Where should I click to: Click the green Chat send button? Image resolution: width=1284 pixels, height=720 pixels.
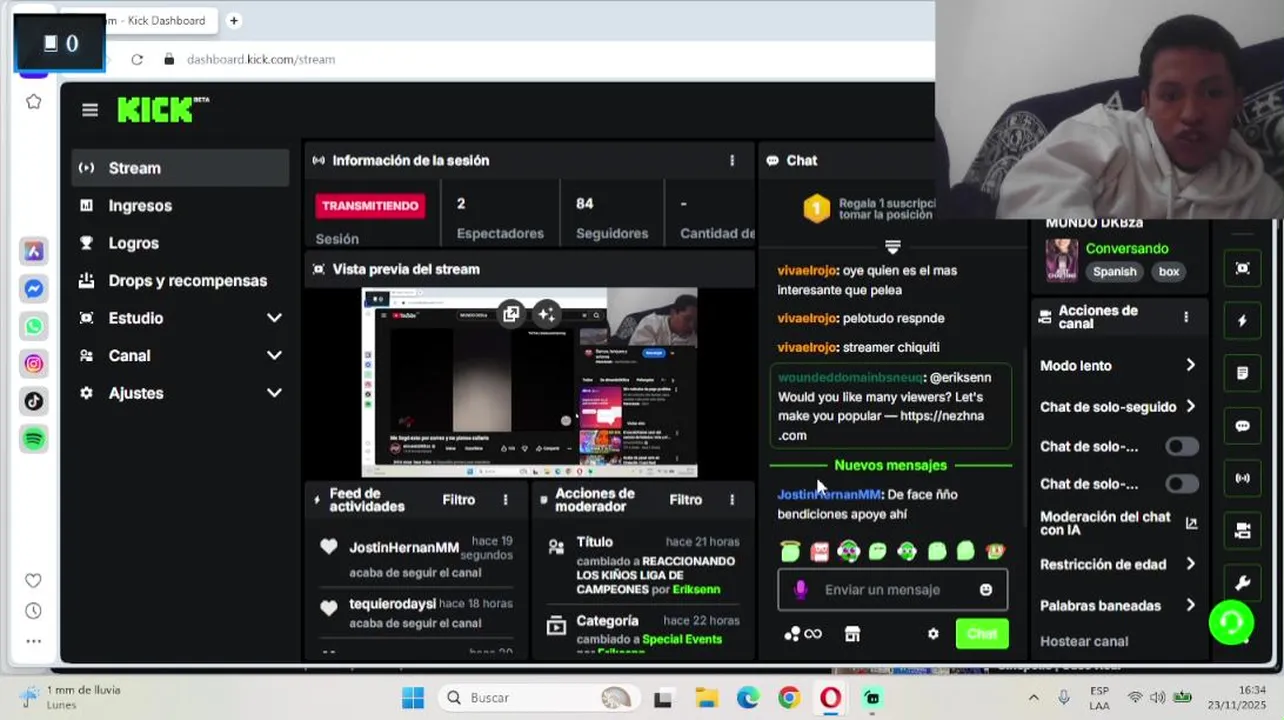[x=982, y=634]
